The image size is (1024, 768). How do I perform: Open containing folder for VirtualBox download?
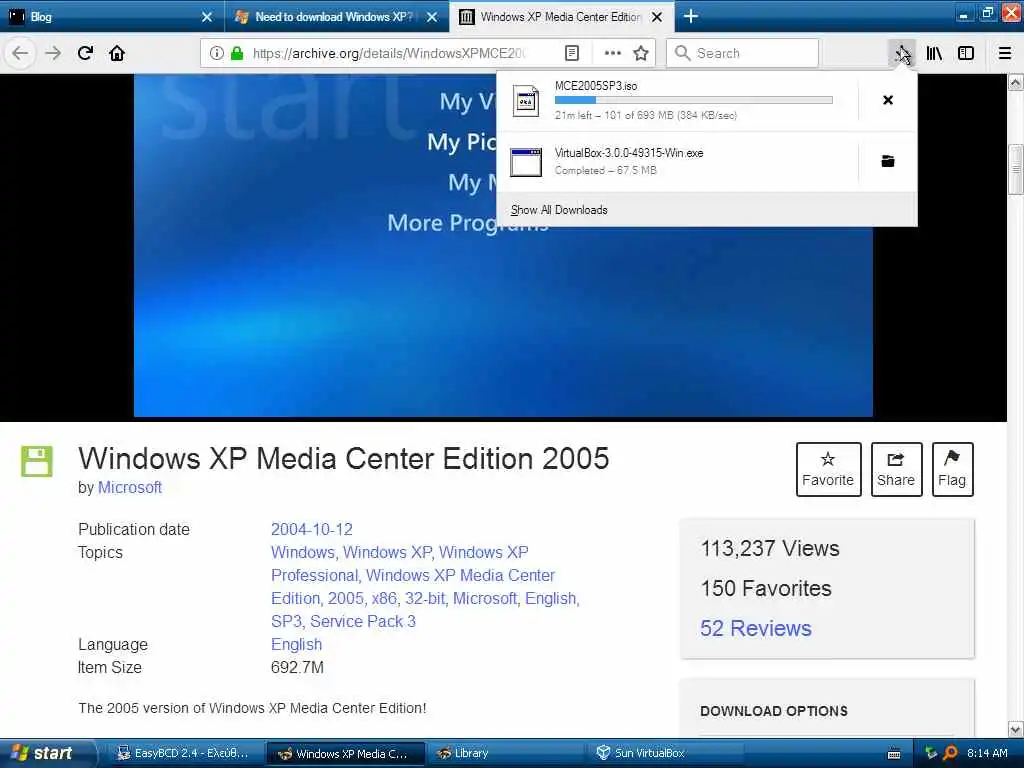(888, 161)
